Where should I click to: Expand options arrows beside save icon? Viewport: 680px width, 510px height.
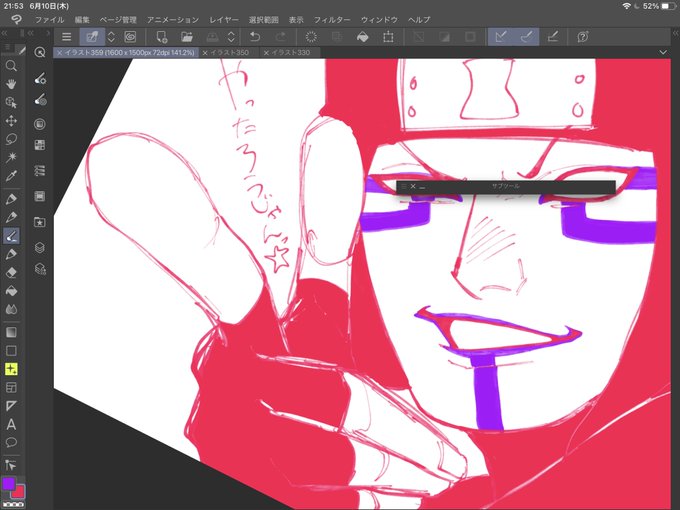click(231, 37)
